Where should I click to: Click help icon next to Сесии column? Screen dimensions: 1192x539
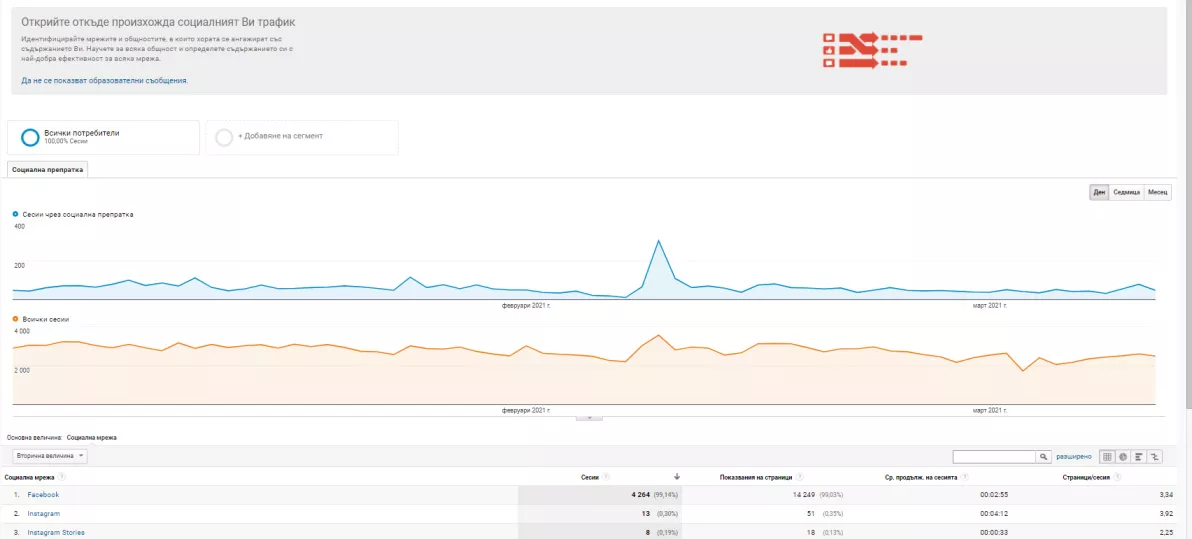click(607, 477)
